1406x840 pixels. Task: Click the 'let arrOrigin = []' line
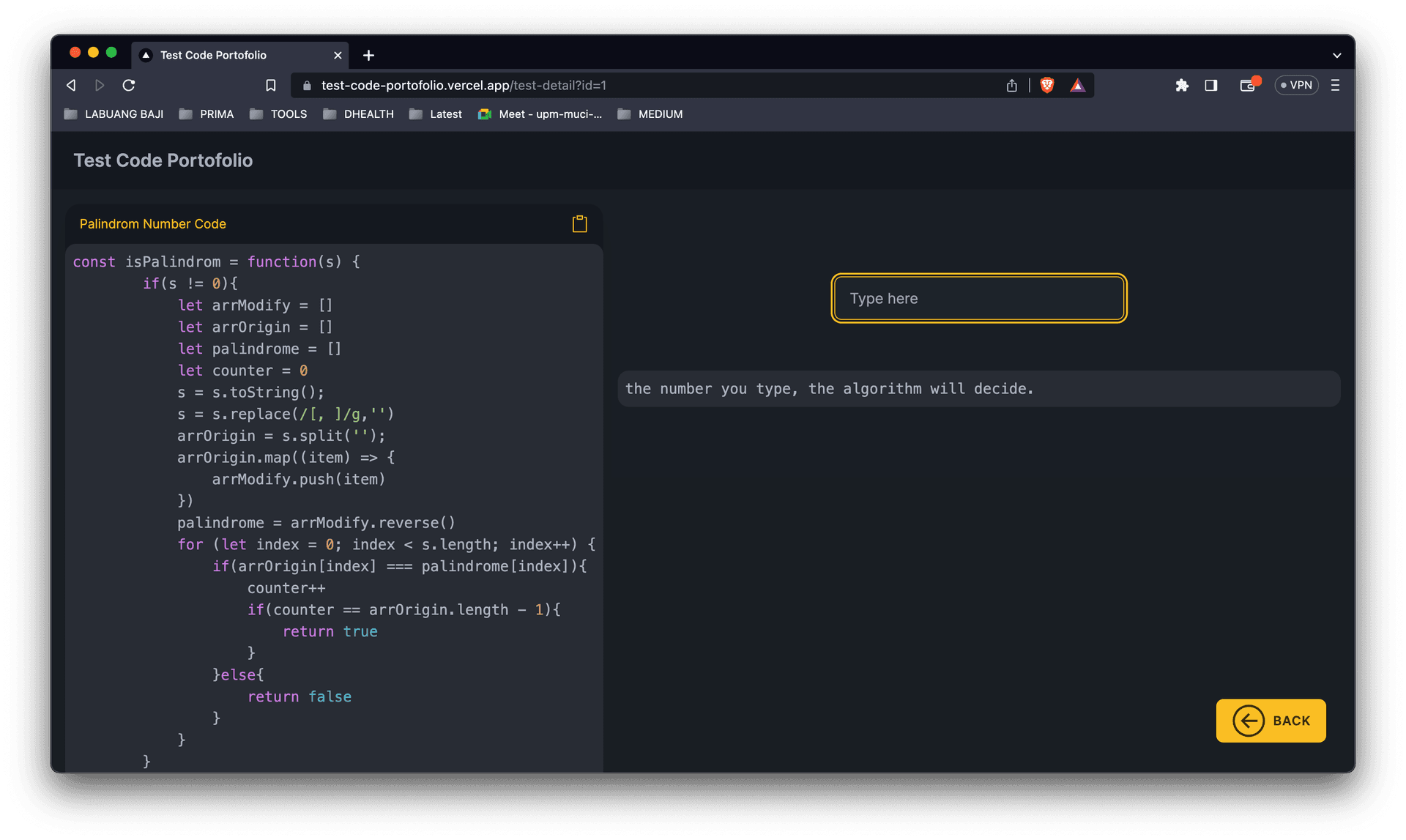(x=255, y=327)
